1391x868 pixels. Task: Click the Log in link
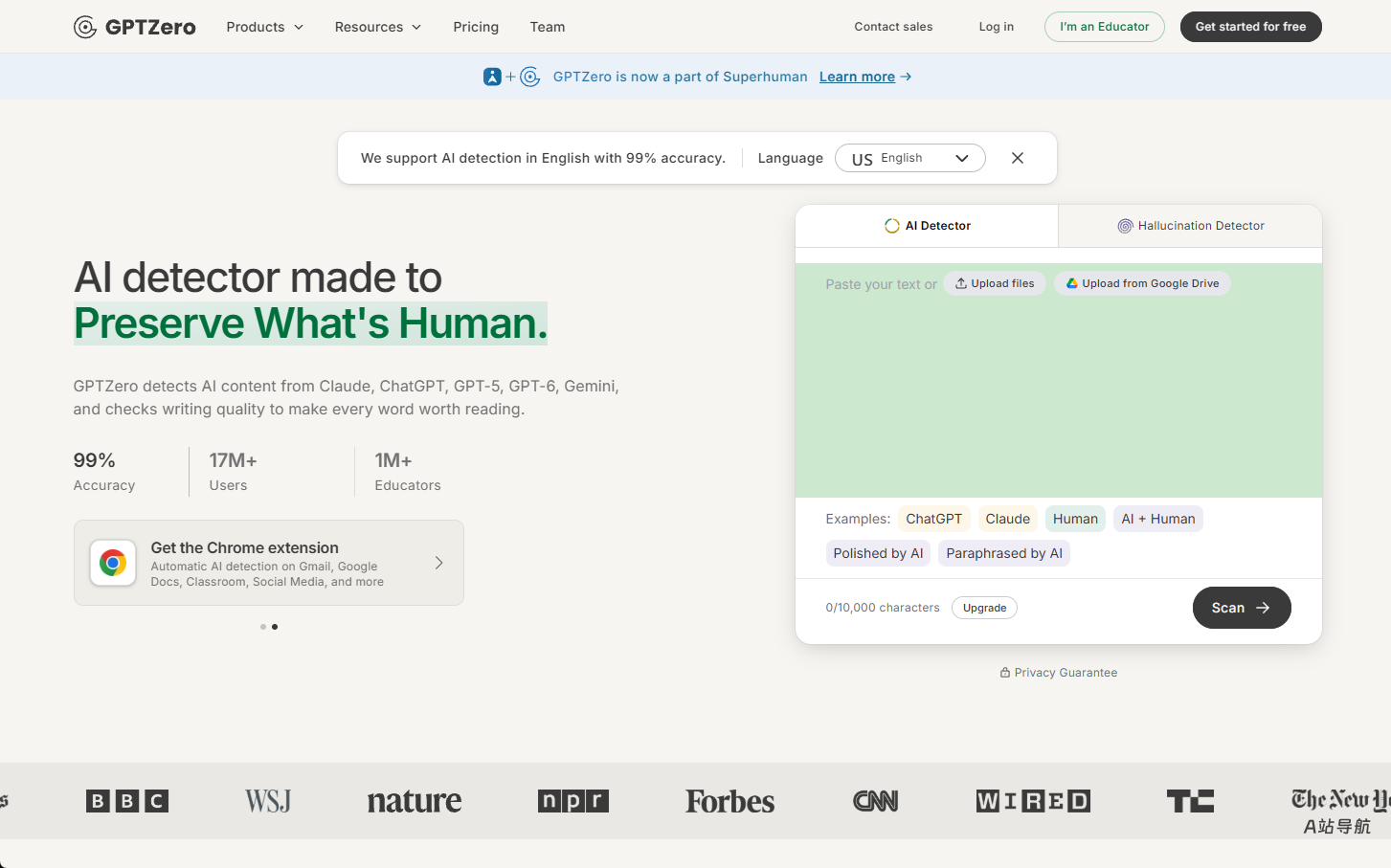(997, 27)
